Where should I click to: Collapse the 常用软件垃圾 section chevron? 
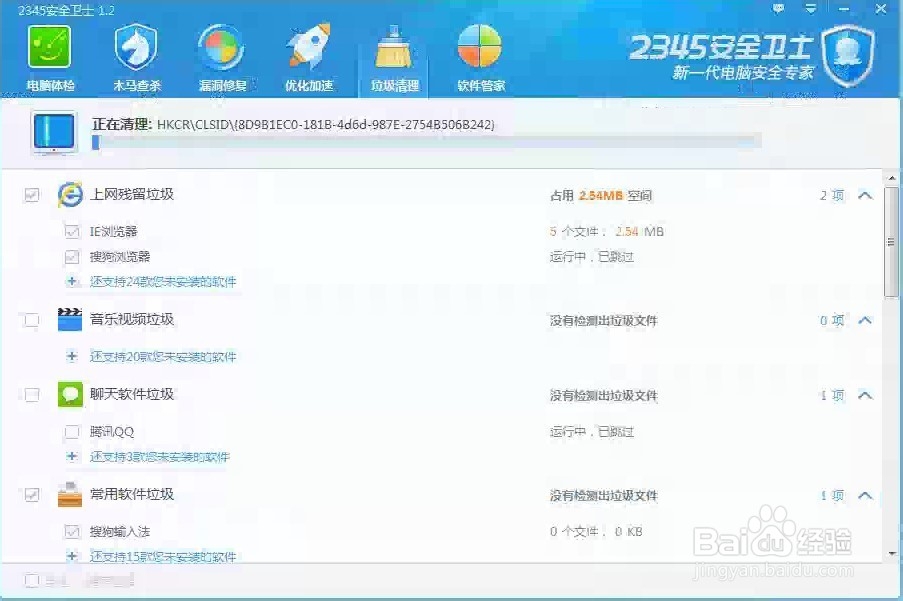pyautogui.click(x=865, y=495)
